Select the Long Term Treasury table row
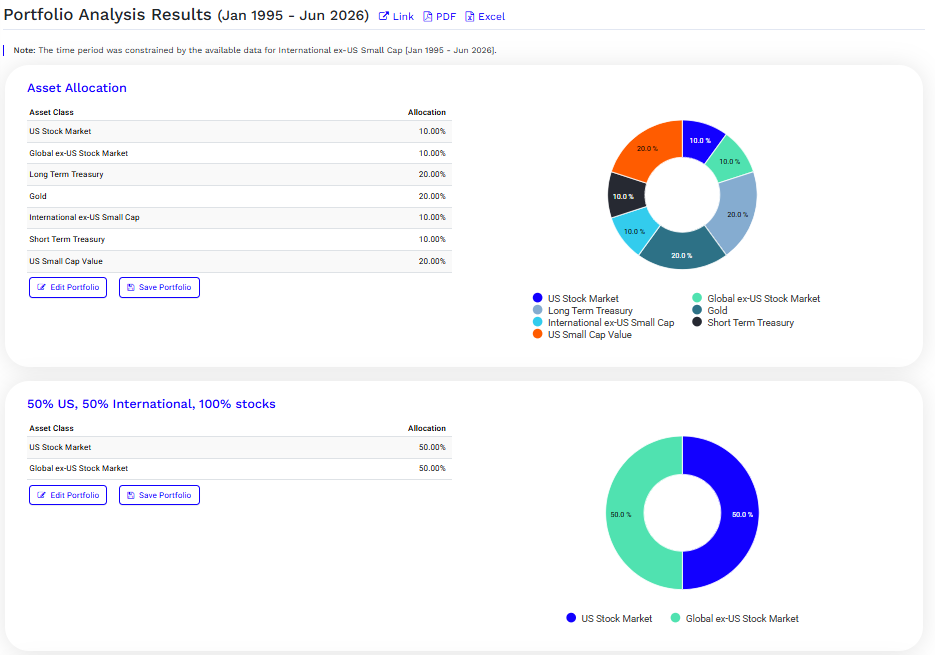This screenshot has width=935, height=655. tap(239, 175)
